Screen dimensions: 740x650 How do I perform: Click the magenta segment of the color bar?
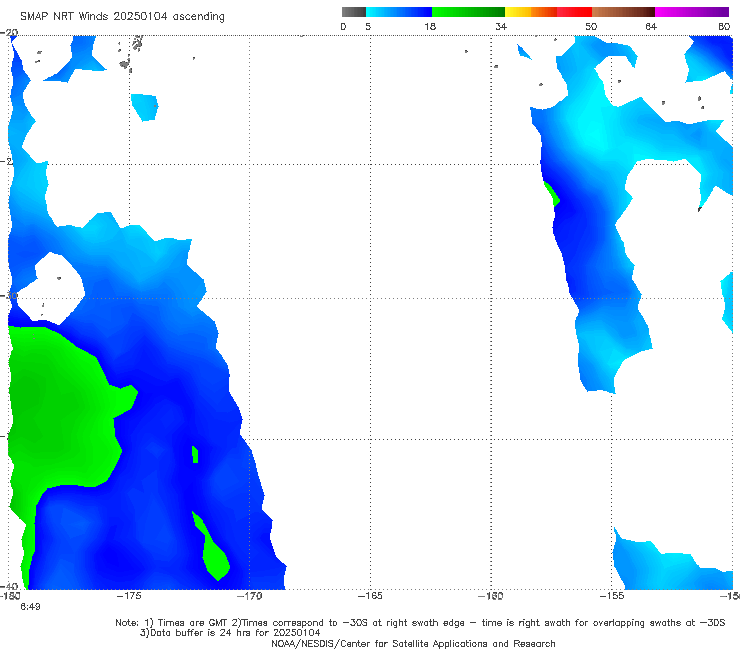pyautogui.click(x=692, y=12)
